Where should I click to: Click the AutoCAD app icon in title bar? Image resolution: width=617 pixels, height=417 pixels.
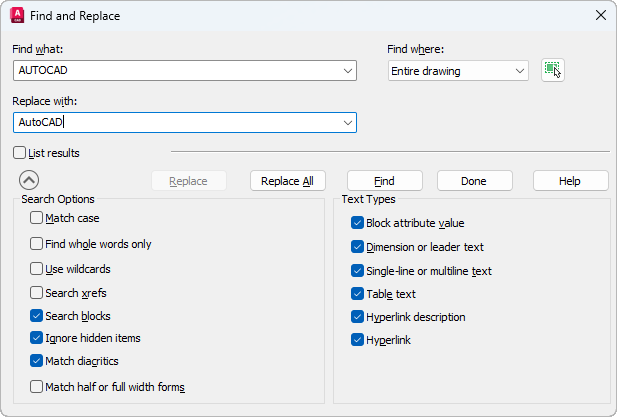pos(17,15)
